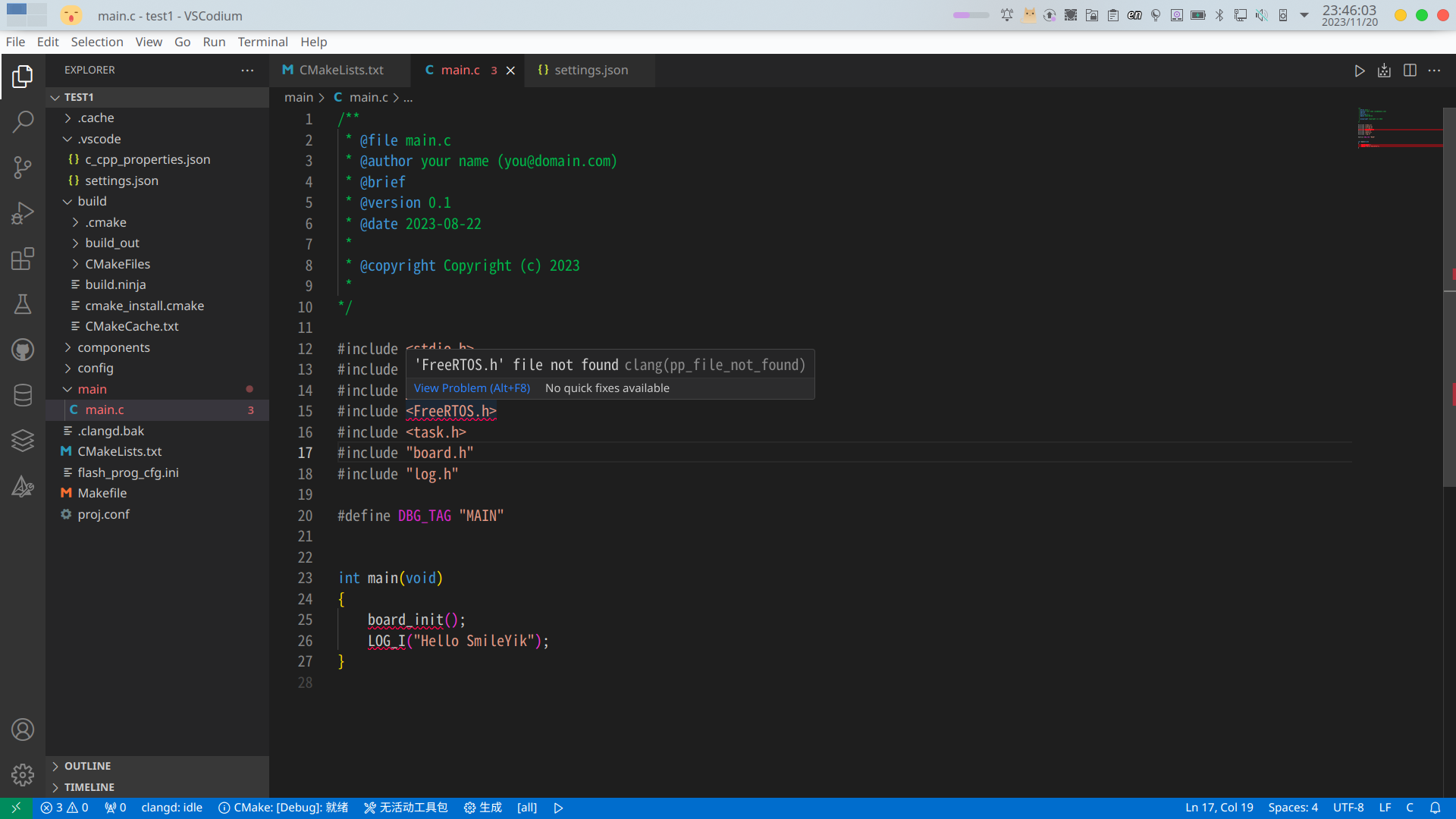Expand the .cache folder

(x=157, y=118)
